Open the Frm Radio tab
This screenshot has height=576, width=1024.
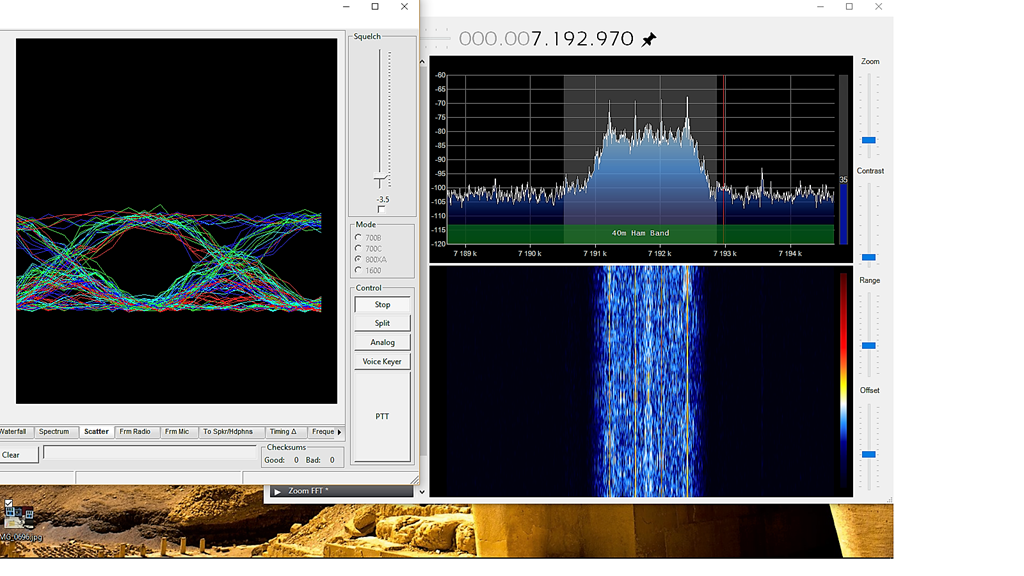135,432
